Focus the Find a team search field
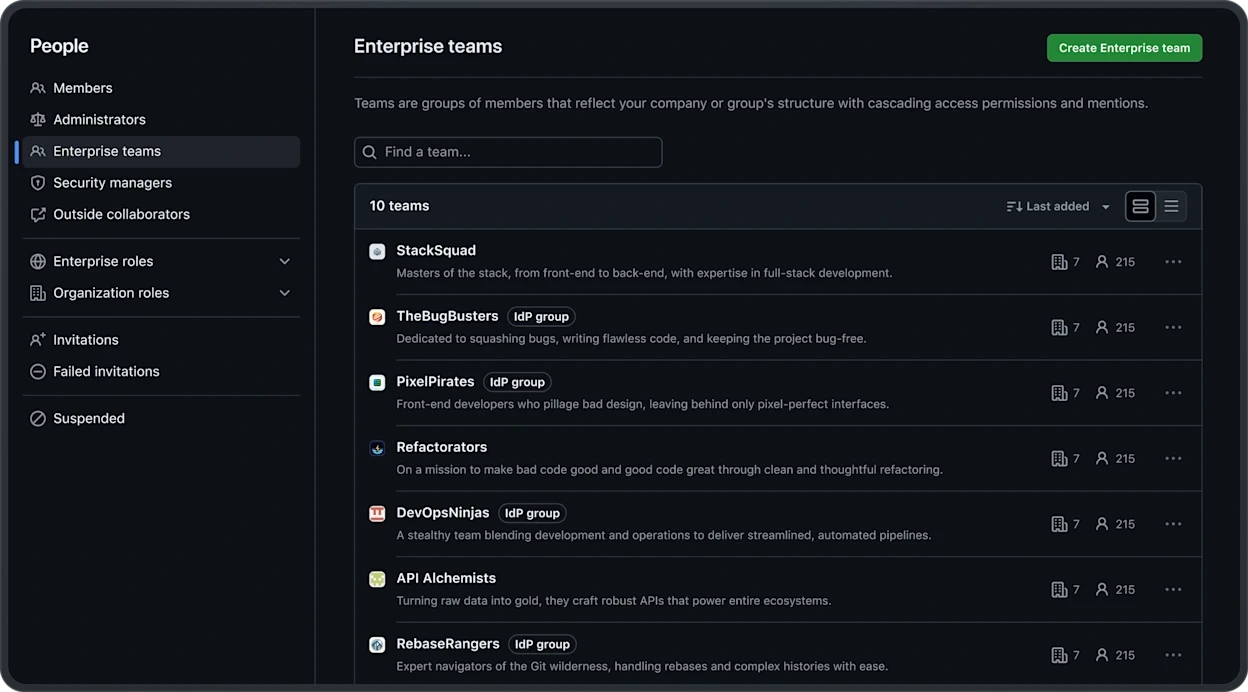 coord(508,152)
